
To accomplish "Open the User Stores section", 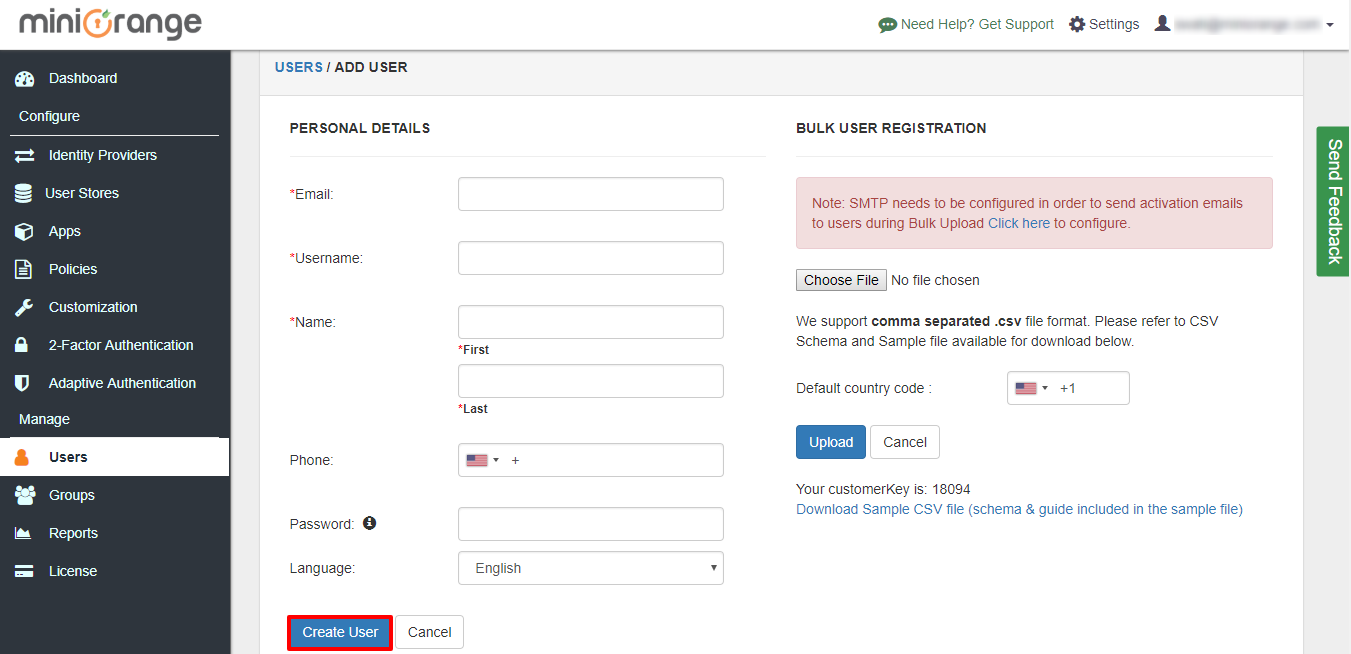I will pyautogui.click(x=24, y=193).
